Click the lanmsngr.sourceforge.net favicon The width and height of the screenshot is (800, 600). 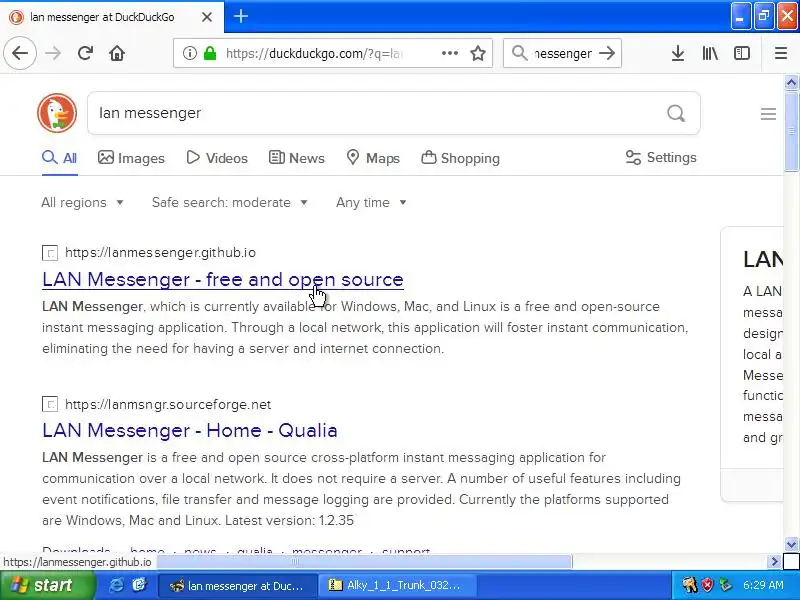[x=49, y=405]
